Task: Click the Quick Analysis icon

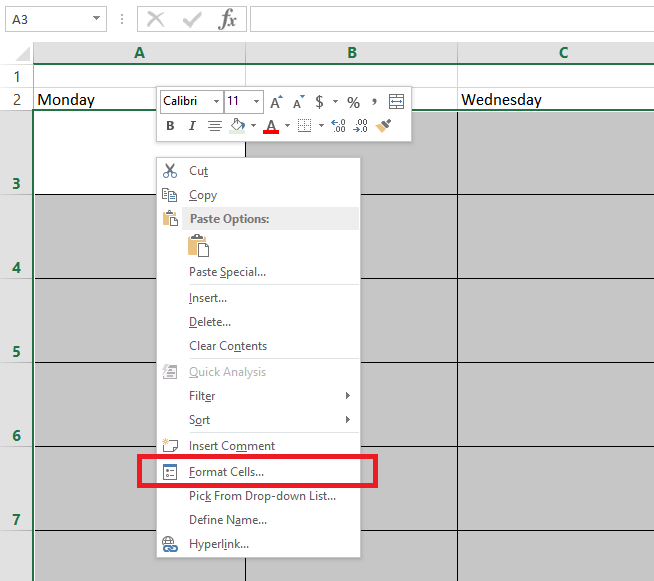Action: click(x=170, y=372)
